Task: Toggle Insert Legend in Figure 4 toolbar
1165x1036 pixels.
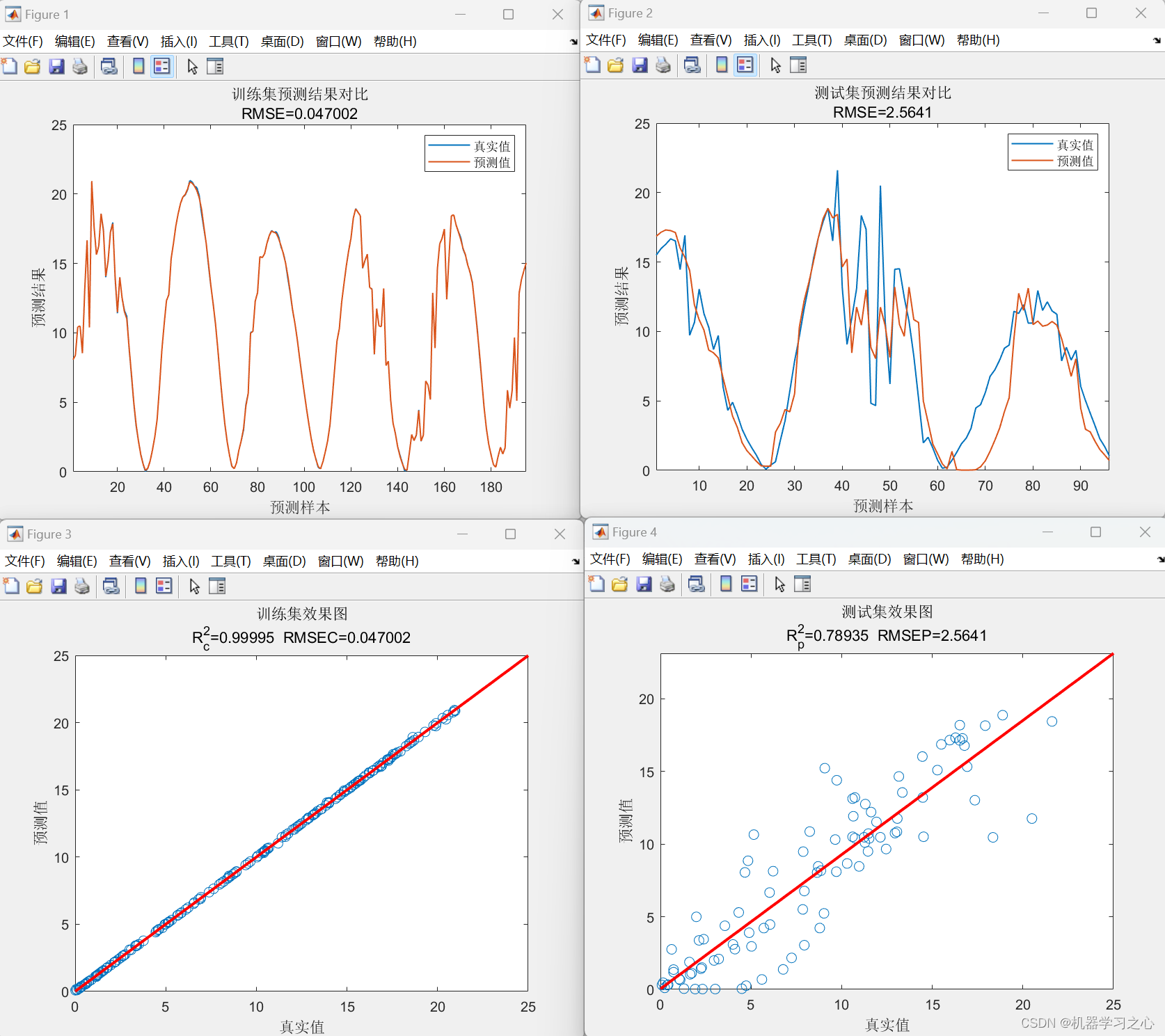Action: coord(749,584)
